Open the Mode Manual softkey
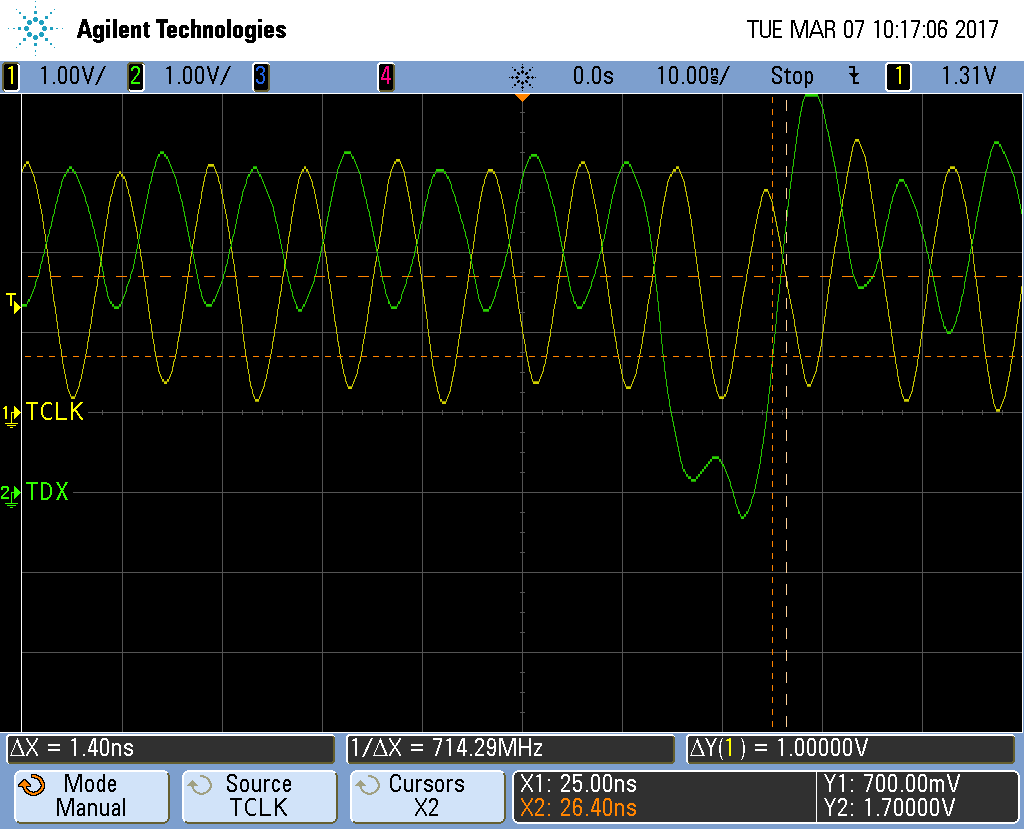 click(90, 796)
